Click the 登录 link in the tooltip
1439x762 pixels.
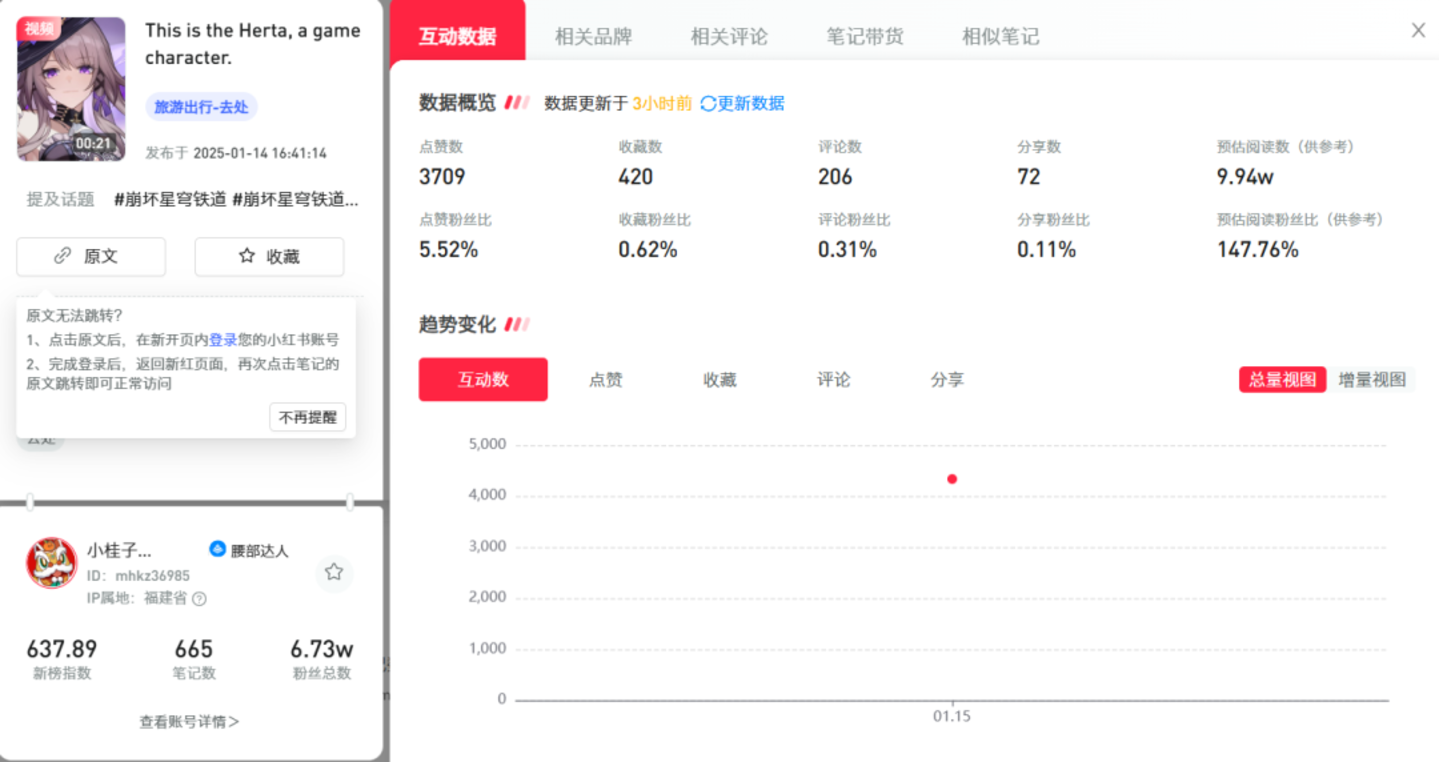pyautogui.click(x=223, y=340)
